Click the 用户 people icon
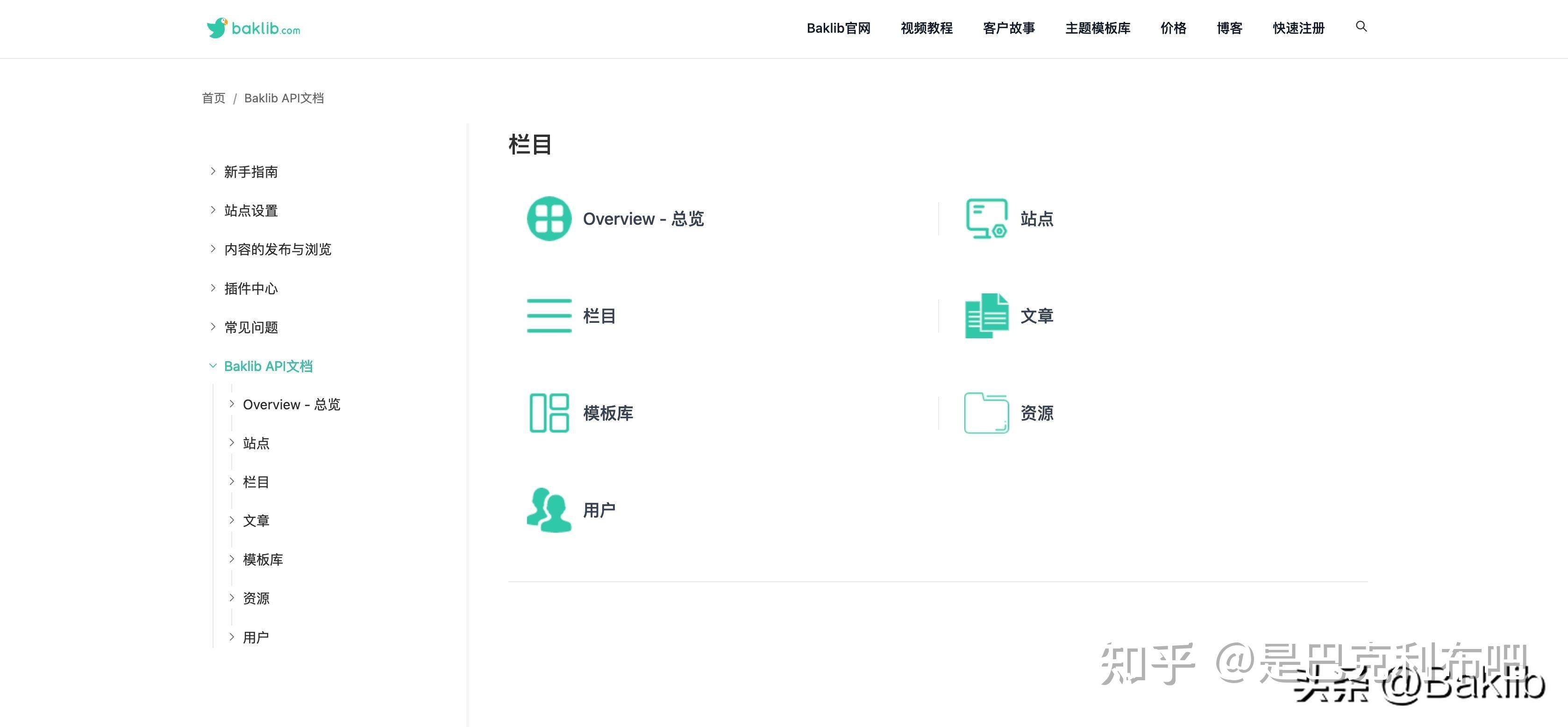Screen dimensions: 1568x727 point(549,510)
